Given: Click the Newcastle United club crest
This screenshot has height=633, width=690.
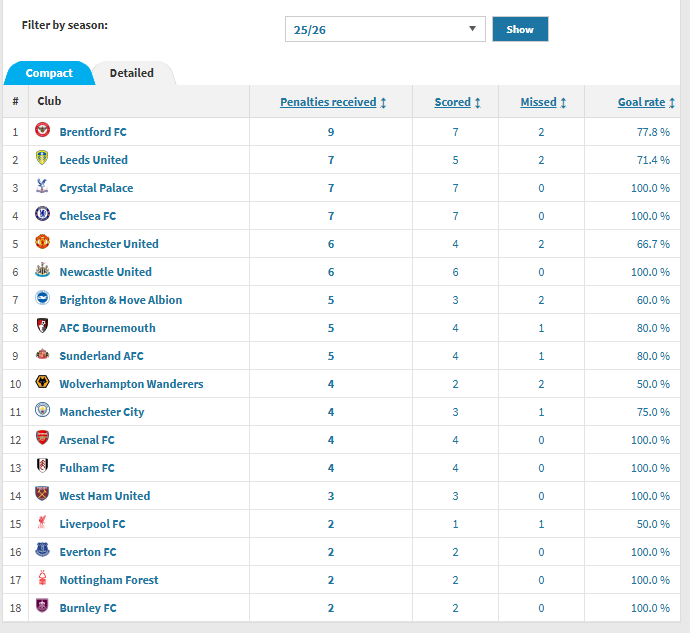Looking at the screenshot, I should [42, 269].
